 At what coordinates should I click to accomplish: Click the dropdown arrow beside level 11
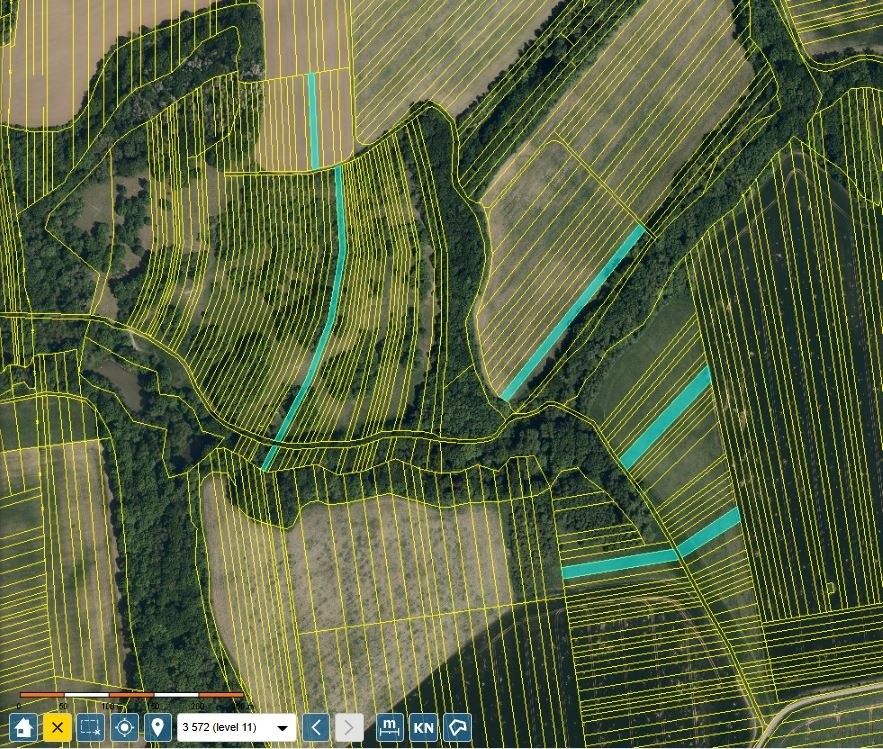click(282, 728)
